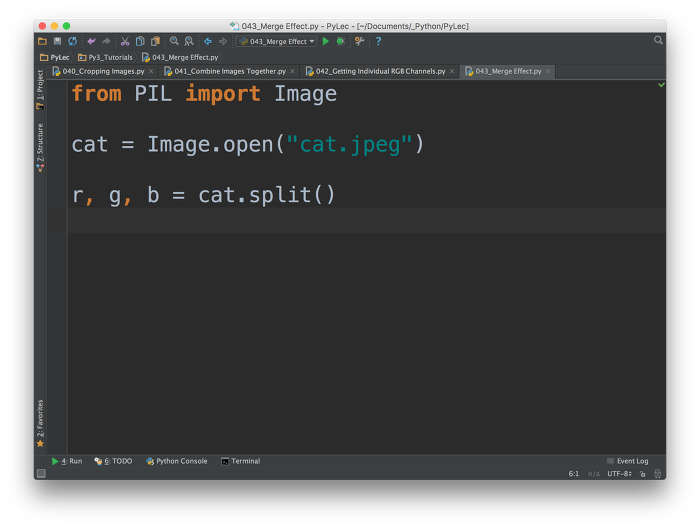
Task: Close the 042_Getting Individual RGB Channels.py tab
Action: [452, 71]
